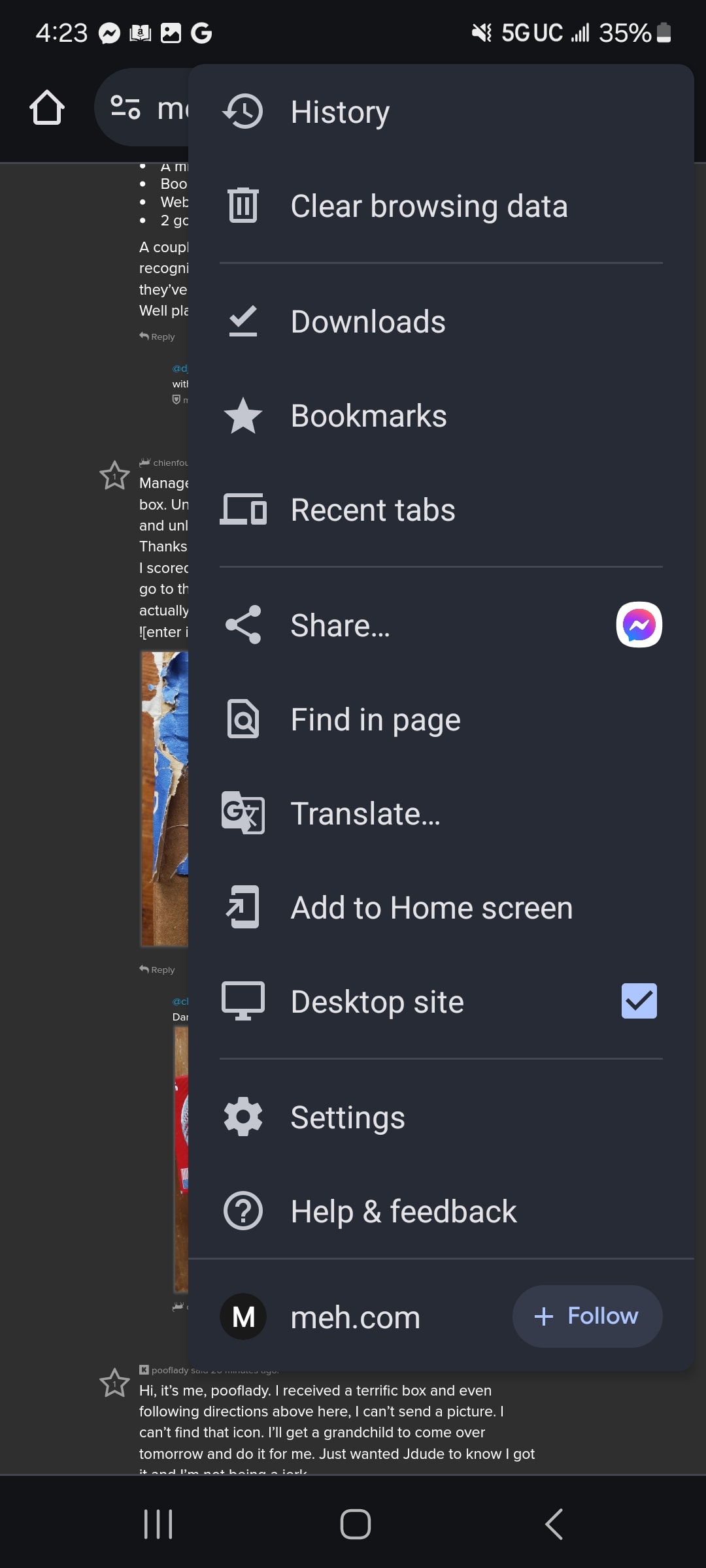The width and height of the screenshot is (706, 1568).
Task: Open Chrome Settings gear
Action: tap(243, 1117)
